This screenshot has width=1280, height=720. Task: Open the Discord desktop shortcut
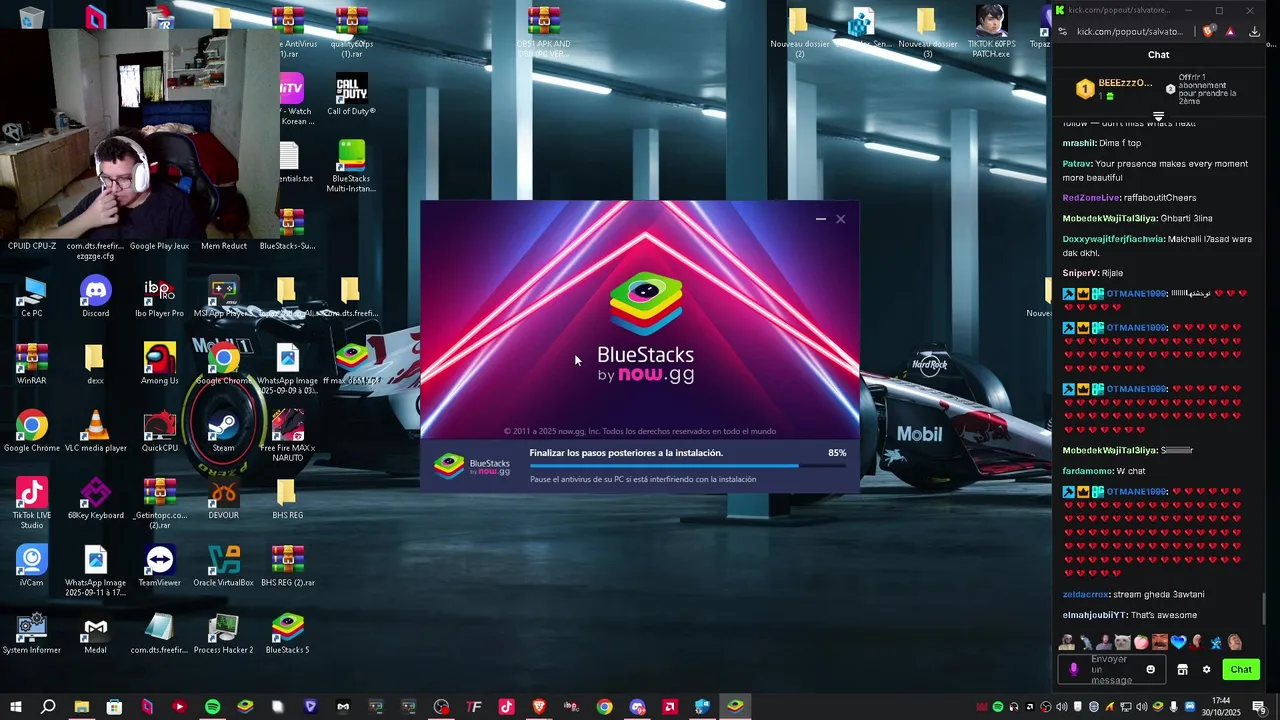[x=96, y=297]
